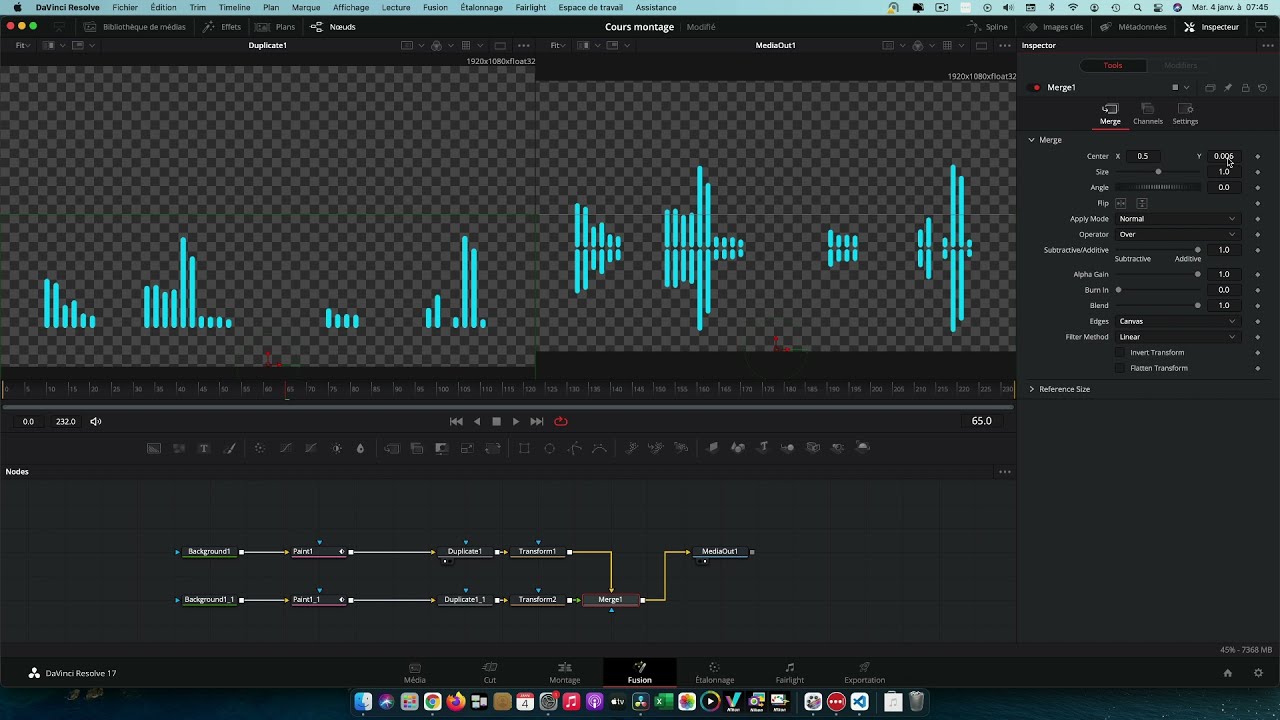The image size is (1280, 720).
Task: Jump to last frame
Action: tap(537, 422)
